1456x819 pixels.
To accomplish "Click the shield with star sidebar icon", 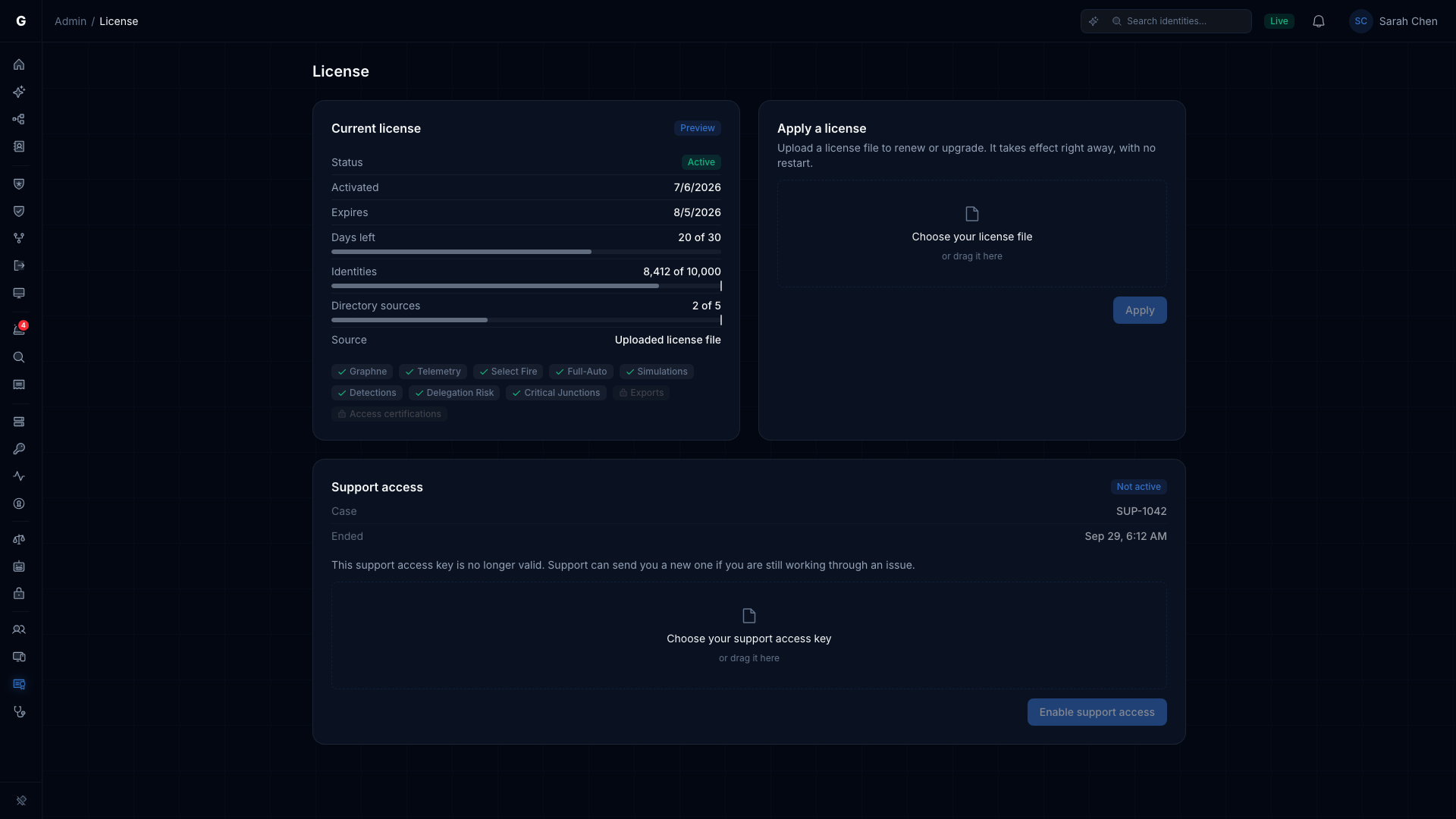I will tap(19, 184).
